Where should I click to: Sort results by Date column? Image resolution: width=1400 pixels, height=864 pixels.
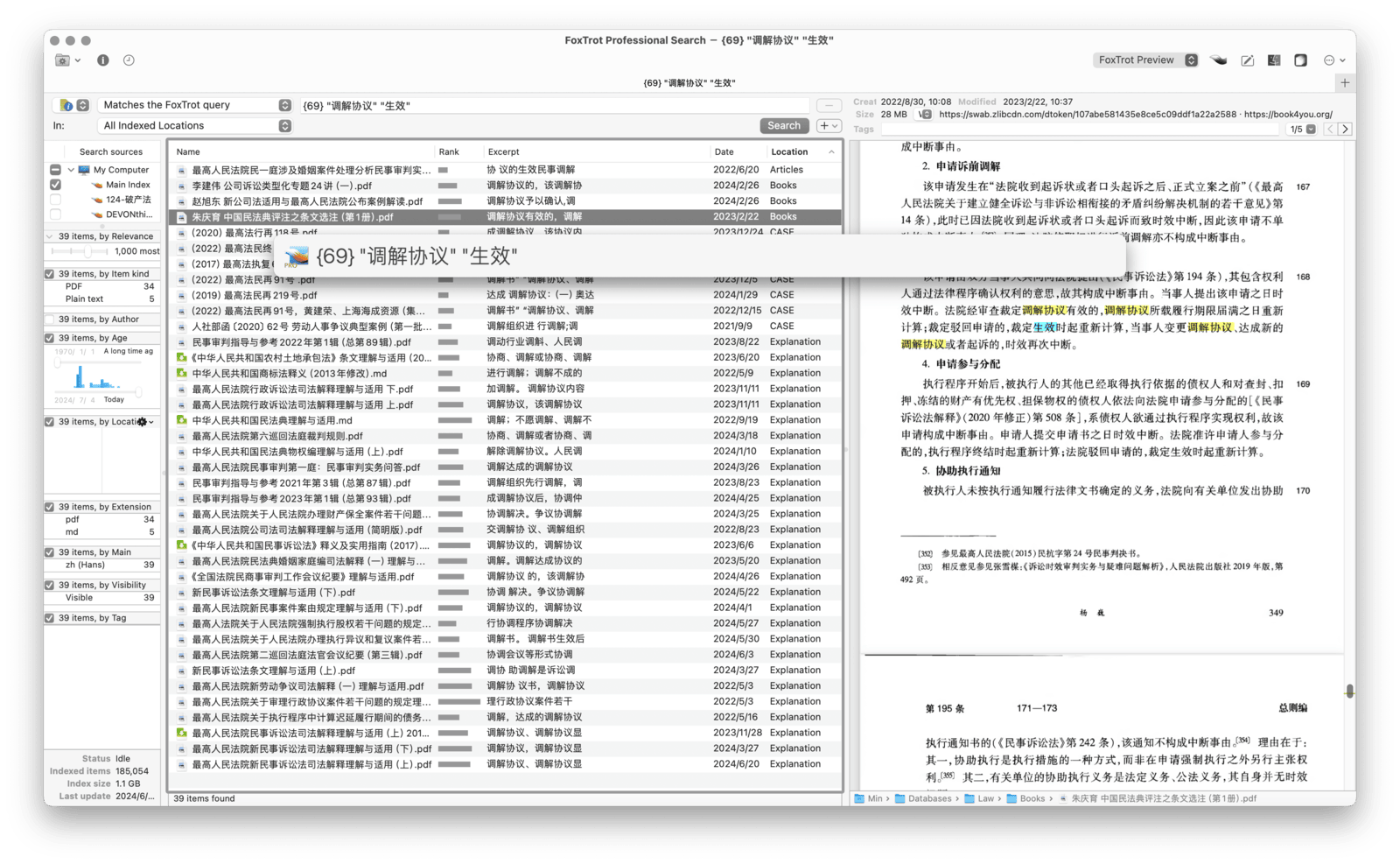point(737,151)
